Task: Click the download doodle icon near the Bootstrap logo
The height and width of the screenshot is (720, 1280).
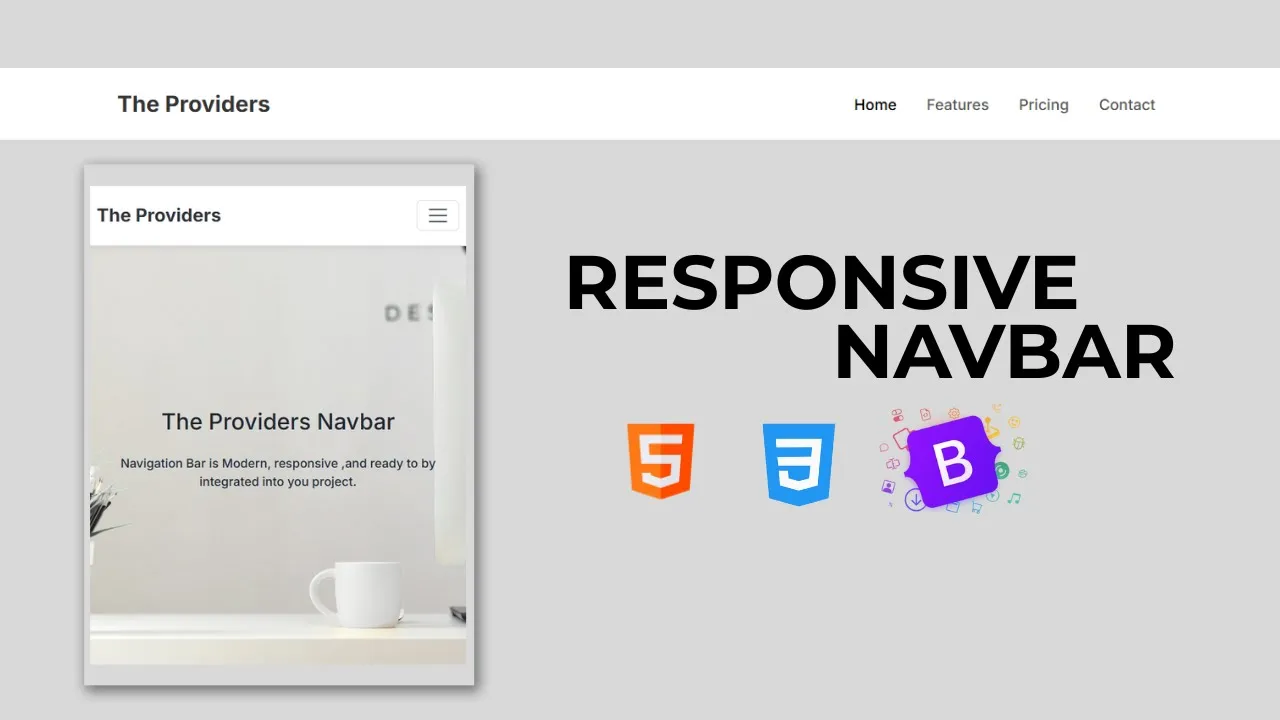Action: (916, 499)
